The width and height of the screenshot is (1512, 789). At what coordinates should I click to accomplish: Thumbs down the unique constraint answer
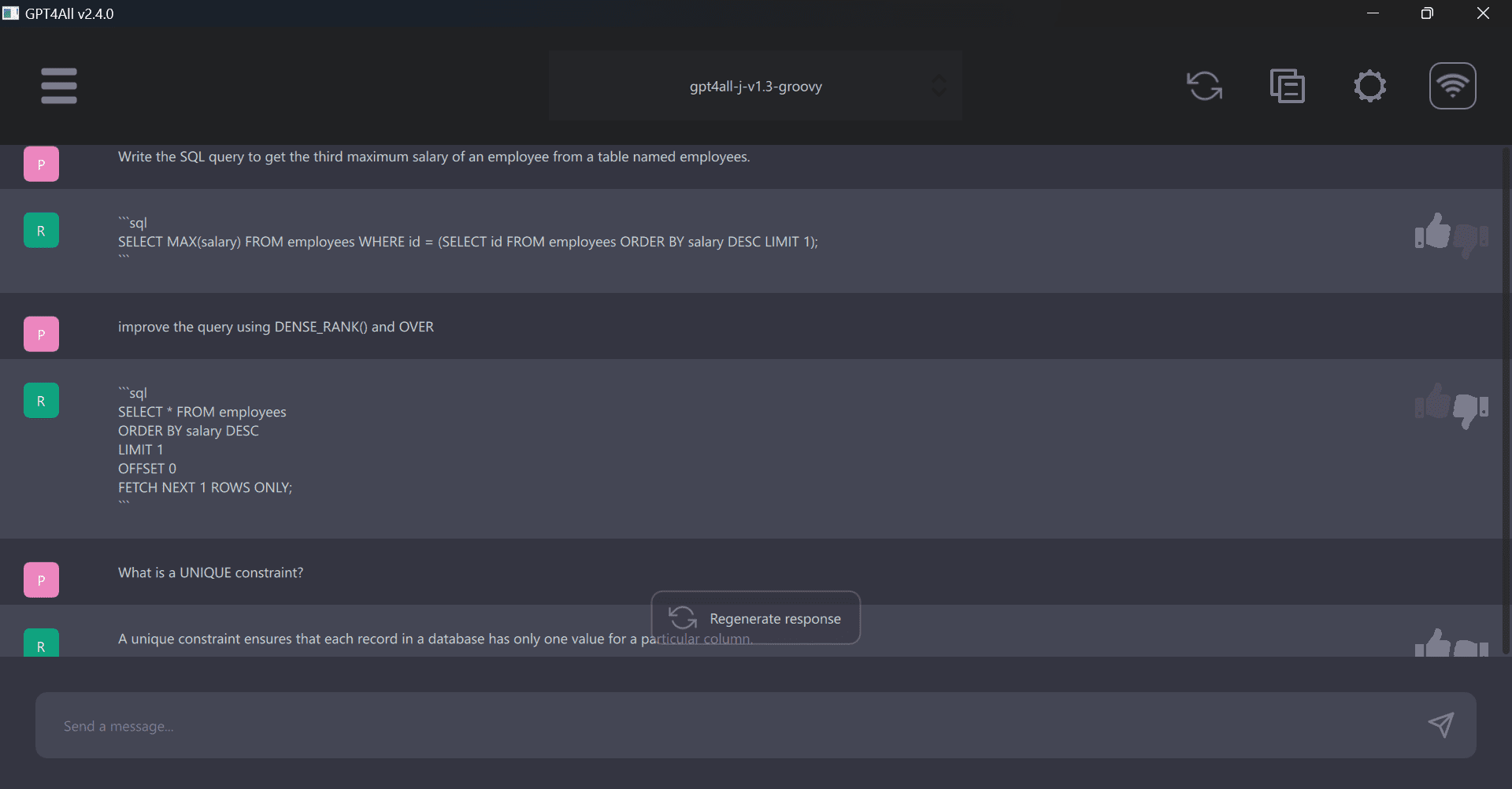[x=1470, y=648]
